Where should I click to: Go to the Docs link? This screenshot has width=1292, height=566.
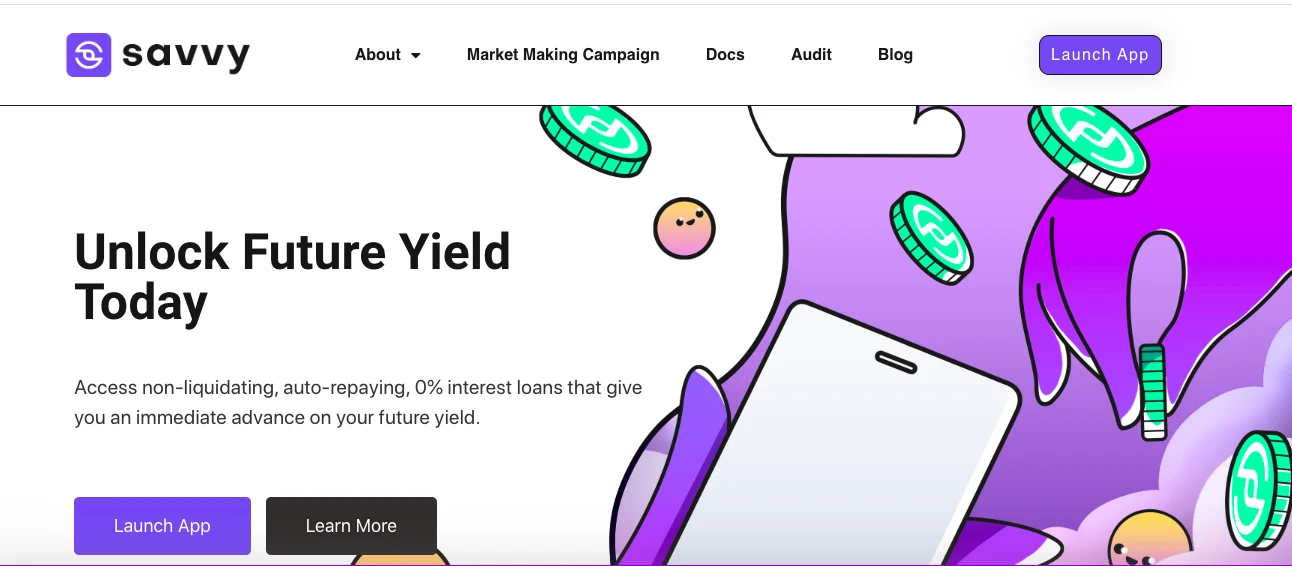click(x=725, y=55)
